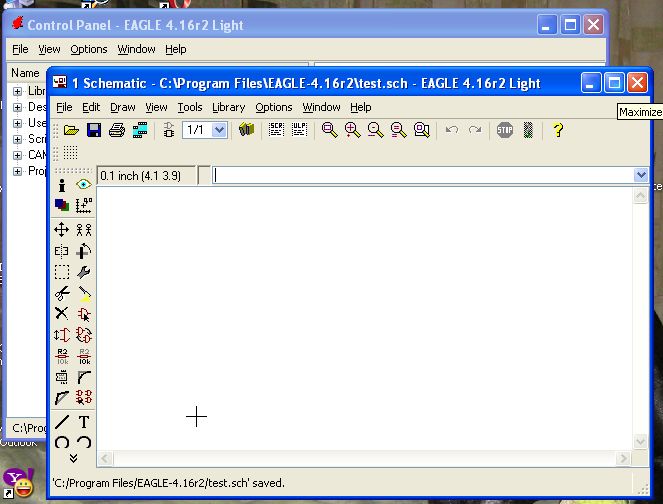Expand the Use tree node in Control Panel

point(17,123)
